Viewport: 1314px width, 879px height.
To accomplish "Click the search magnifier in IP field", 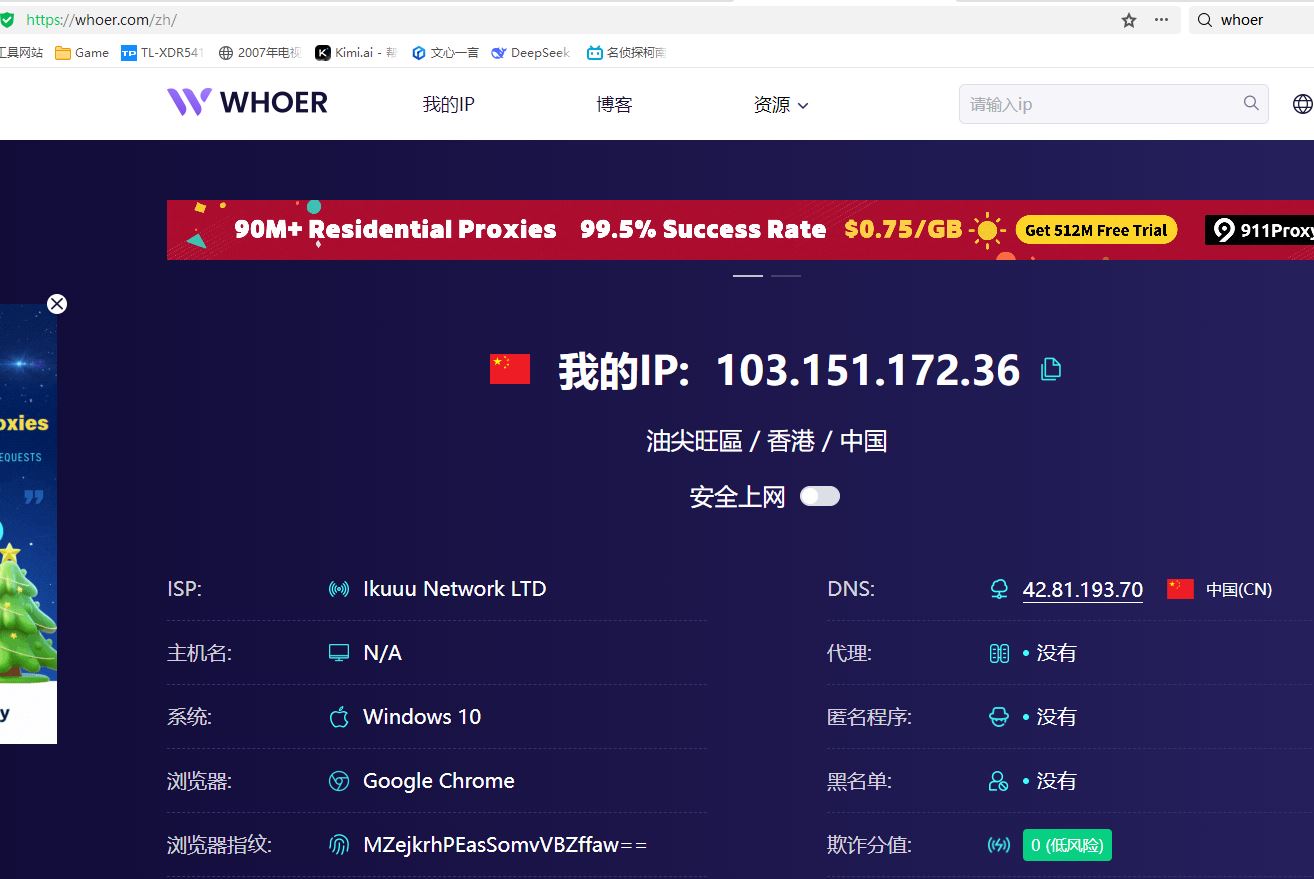I will click(x=1251, y=103).
